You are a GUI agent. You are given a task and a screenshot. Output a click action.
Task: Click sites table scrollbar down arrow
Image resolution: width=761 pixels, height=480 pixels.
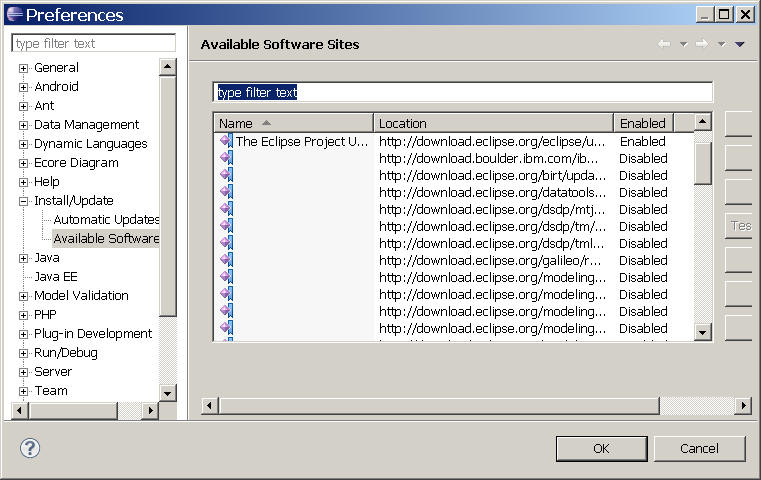tap(703, 332)
